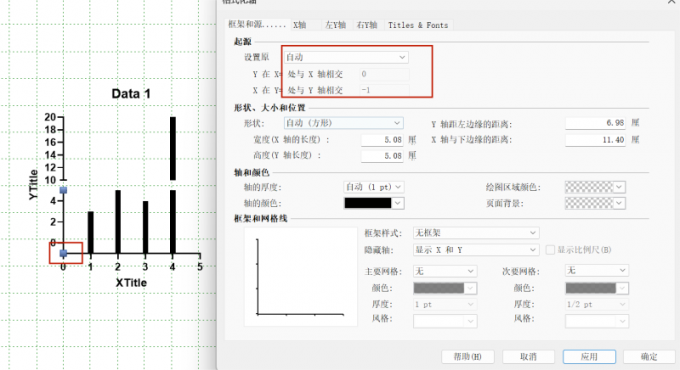Select the XTitle axis label
Screen dimensions: 680x370
131,283
